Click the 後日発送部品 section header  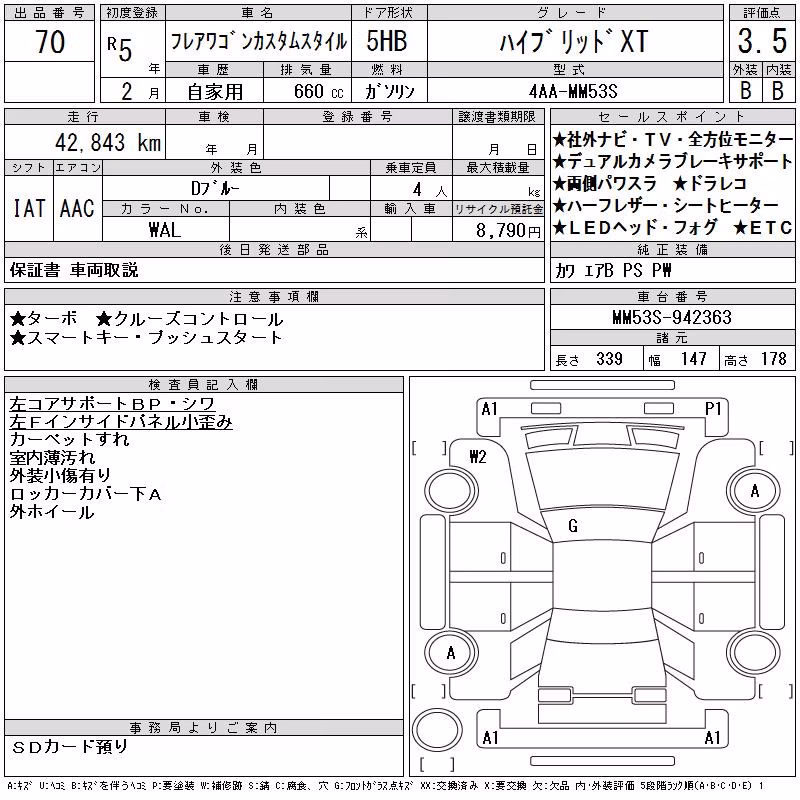274,249
